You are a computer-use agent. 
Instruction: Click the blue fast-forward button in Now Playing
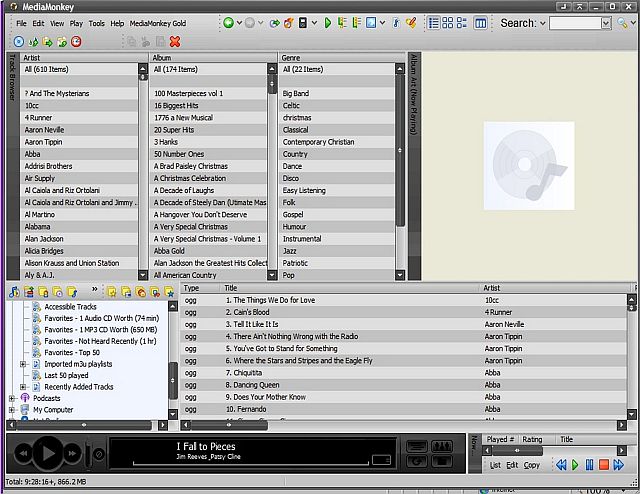pos(618,465)
